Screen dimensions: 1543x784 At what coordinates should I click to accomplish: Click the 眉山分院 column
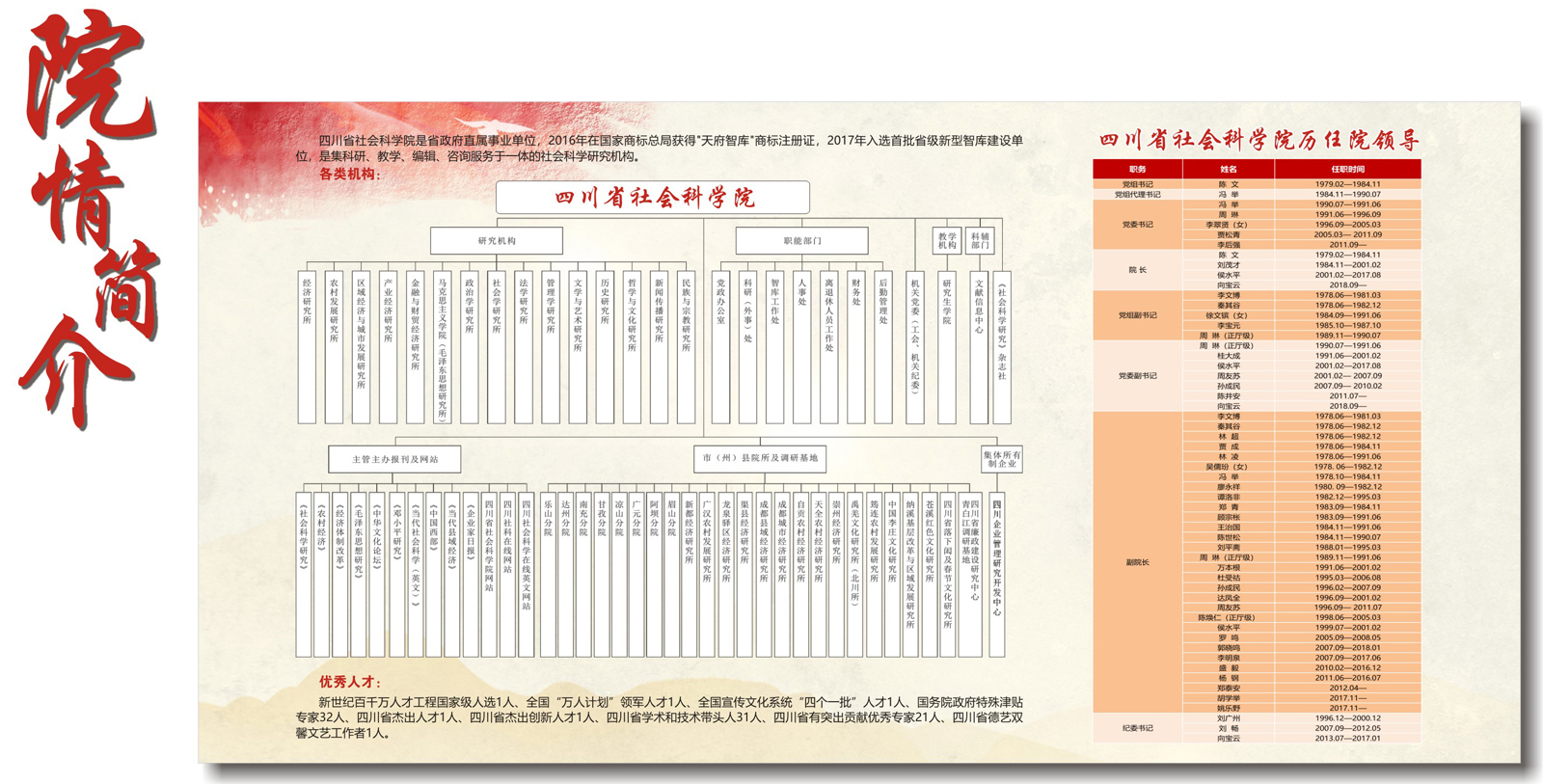(672, 575)
